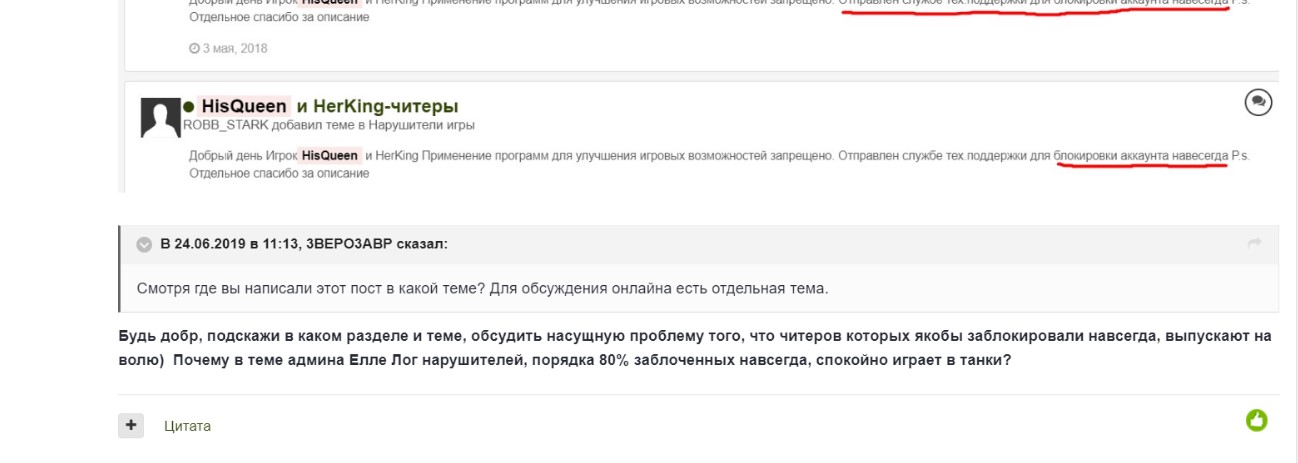Click the share arrow on quote header

coord(1254,243)
